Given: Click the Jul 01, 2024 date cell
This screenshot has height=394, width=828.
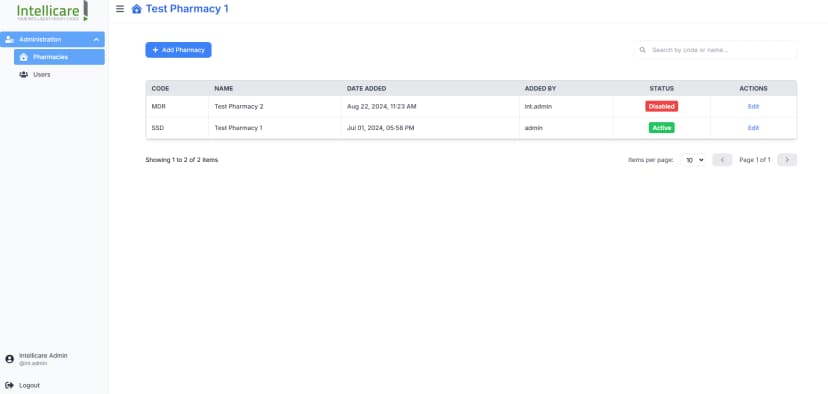Looking at the screenshot, I should point(430,128).
